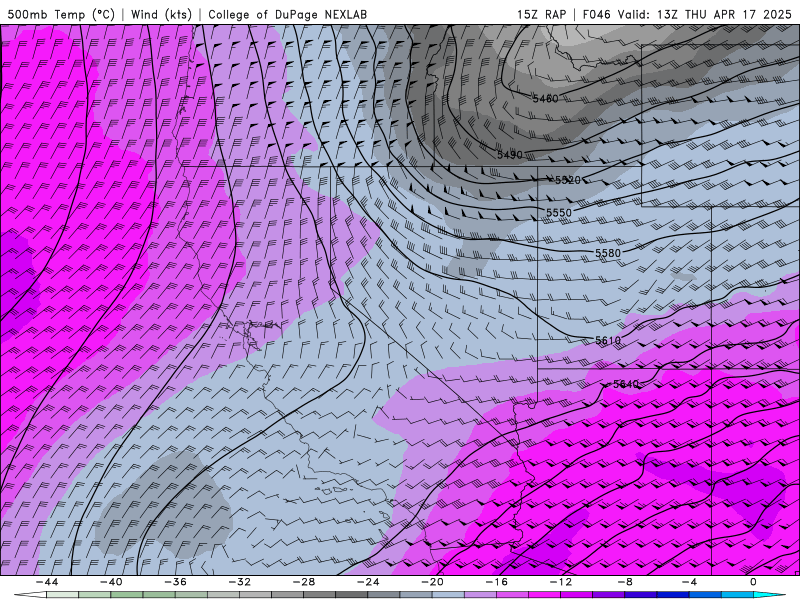Click the 5490 height contour label
The height and width of the screenshot is (600, 800).
[510, 155]
